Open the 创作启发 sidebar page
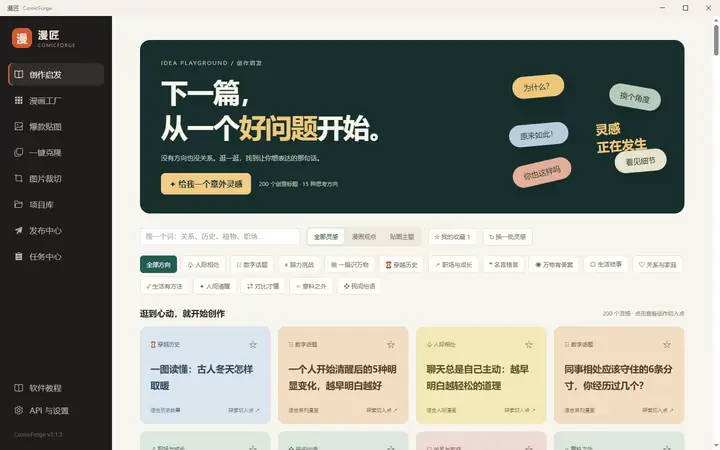720x450 pixels. 56,74
